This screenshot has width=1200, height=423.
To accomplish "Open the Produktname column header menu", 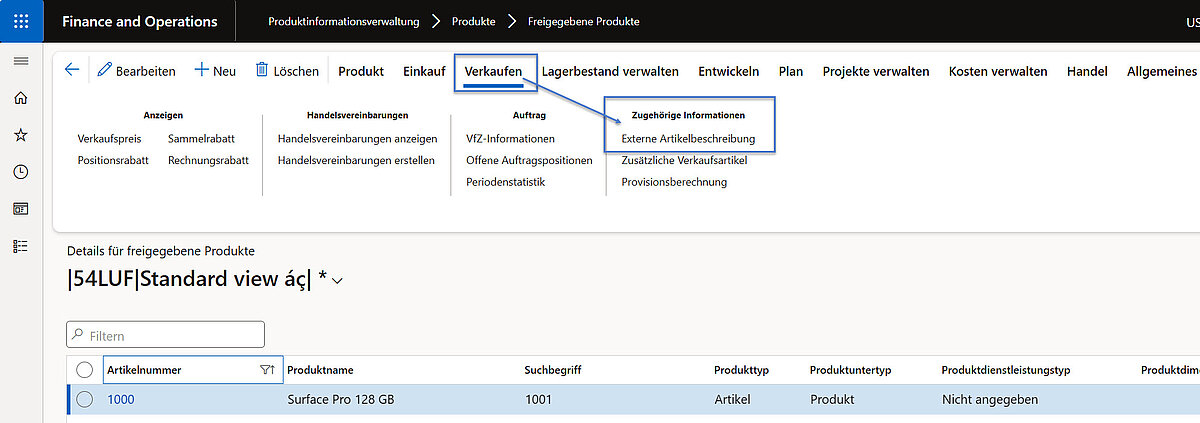I will coord(320,370).
